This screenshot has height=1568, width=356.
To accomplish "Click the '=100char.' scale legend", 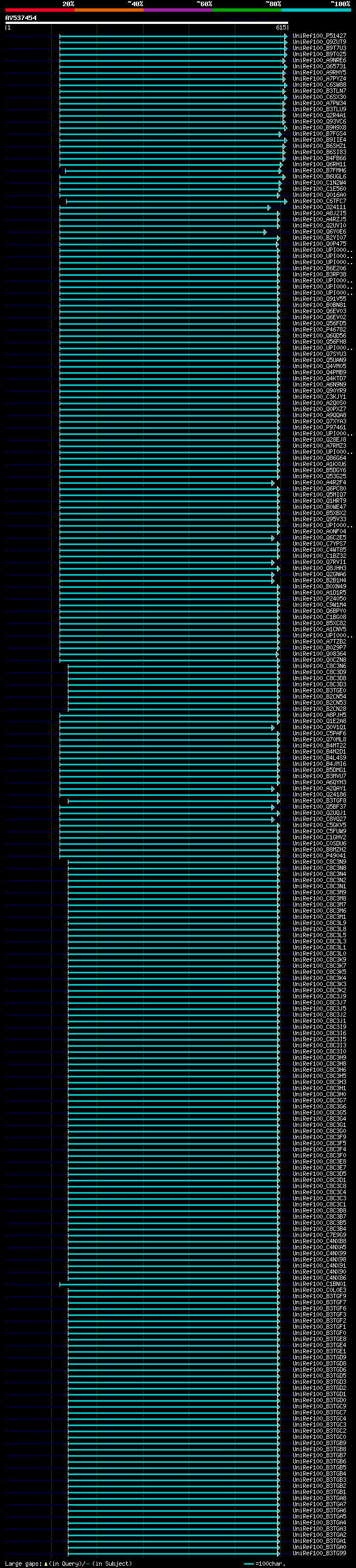I will click(265, 1563).
